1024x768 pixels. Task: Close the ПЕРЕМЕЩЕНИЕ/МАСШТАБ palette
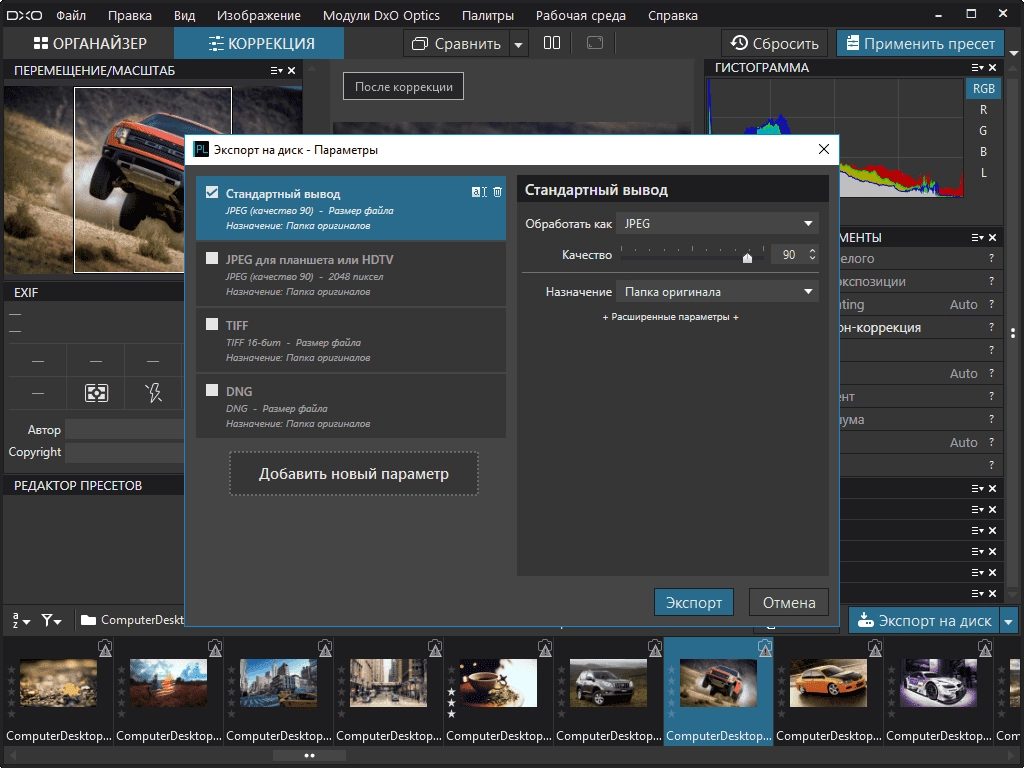tap(291, 71)
